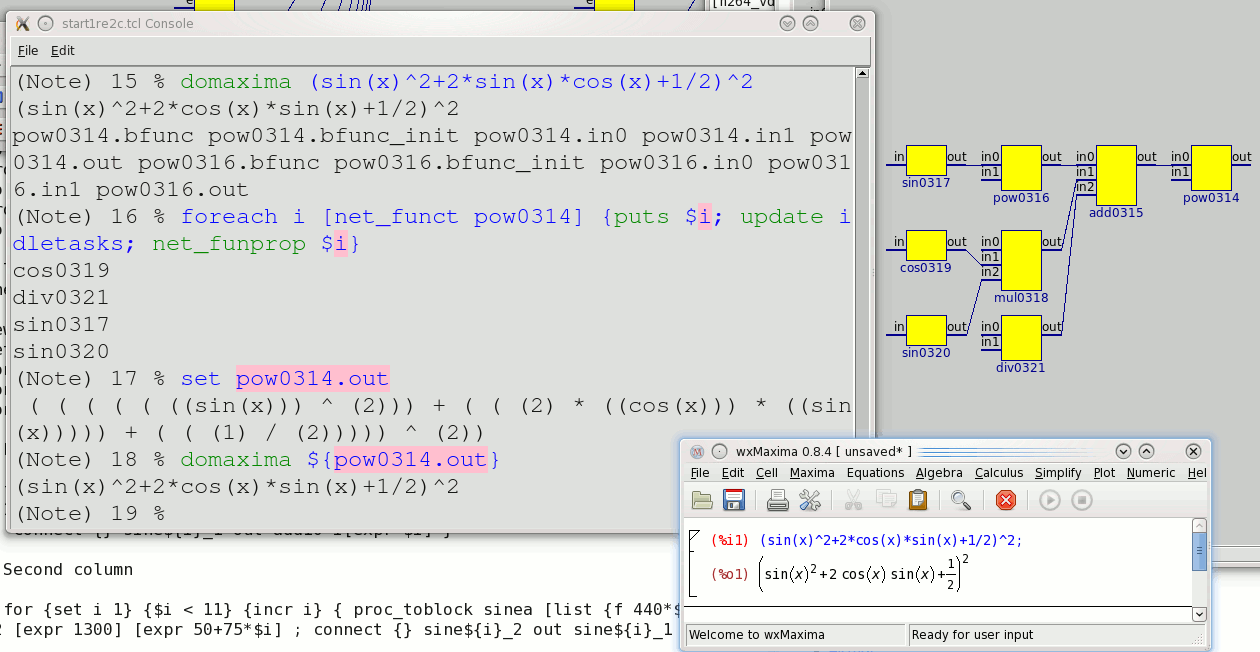Screen dimensions: 1260x652
Task: Open a file with wxMaxima folder icon
Action: tap(702, 500)
